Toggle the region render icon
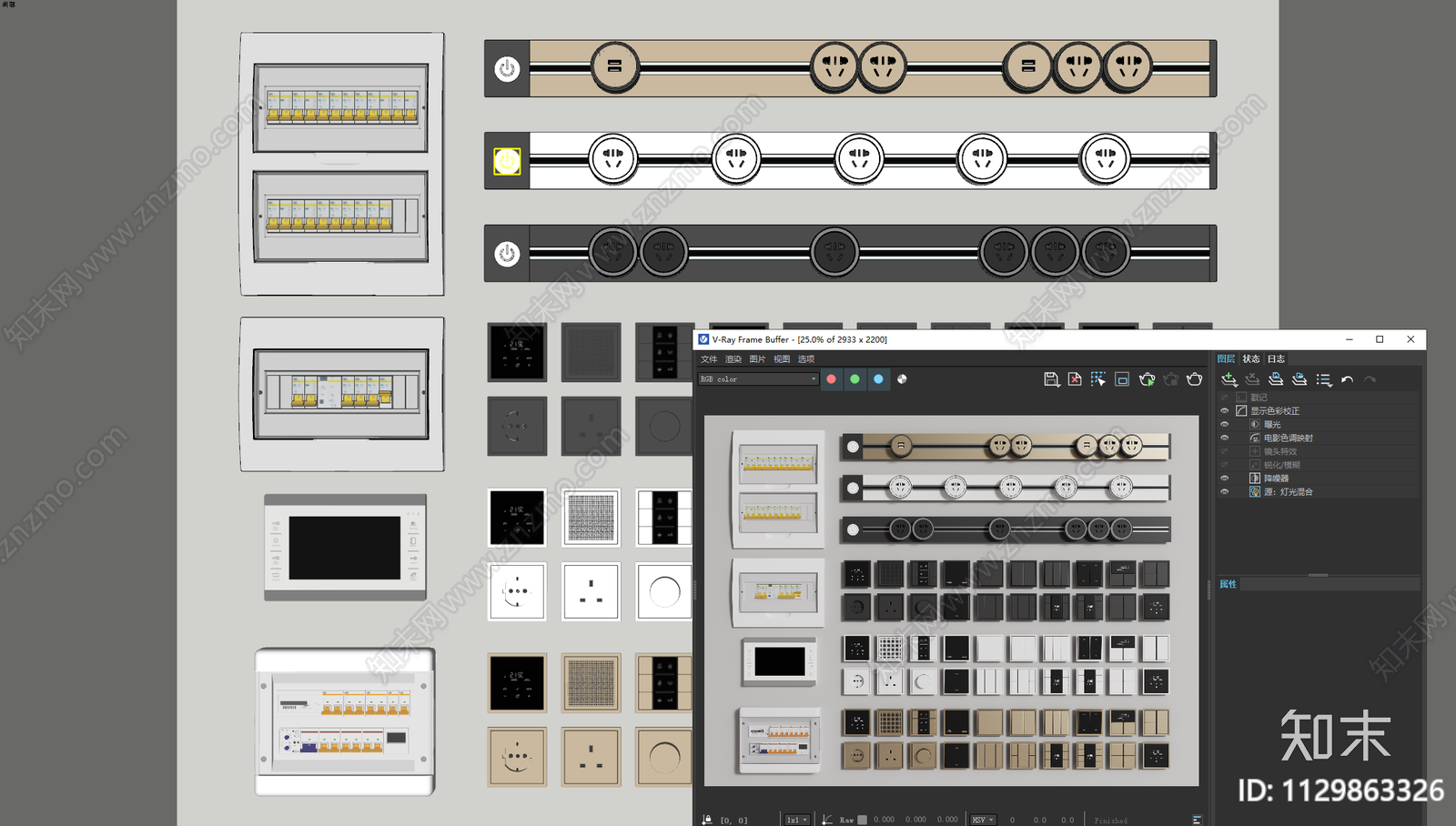Screen dimensions: 1456x826 (x=1122, y=379)
